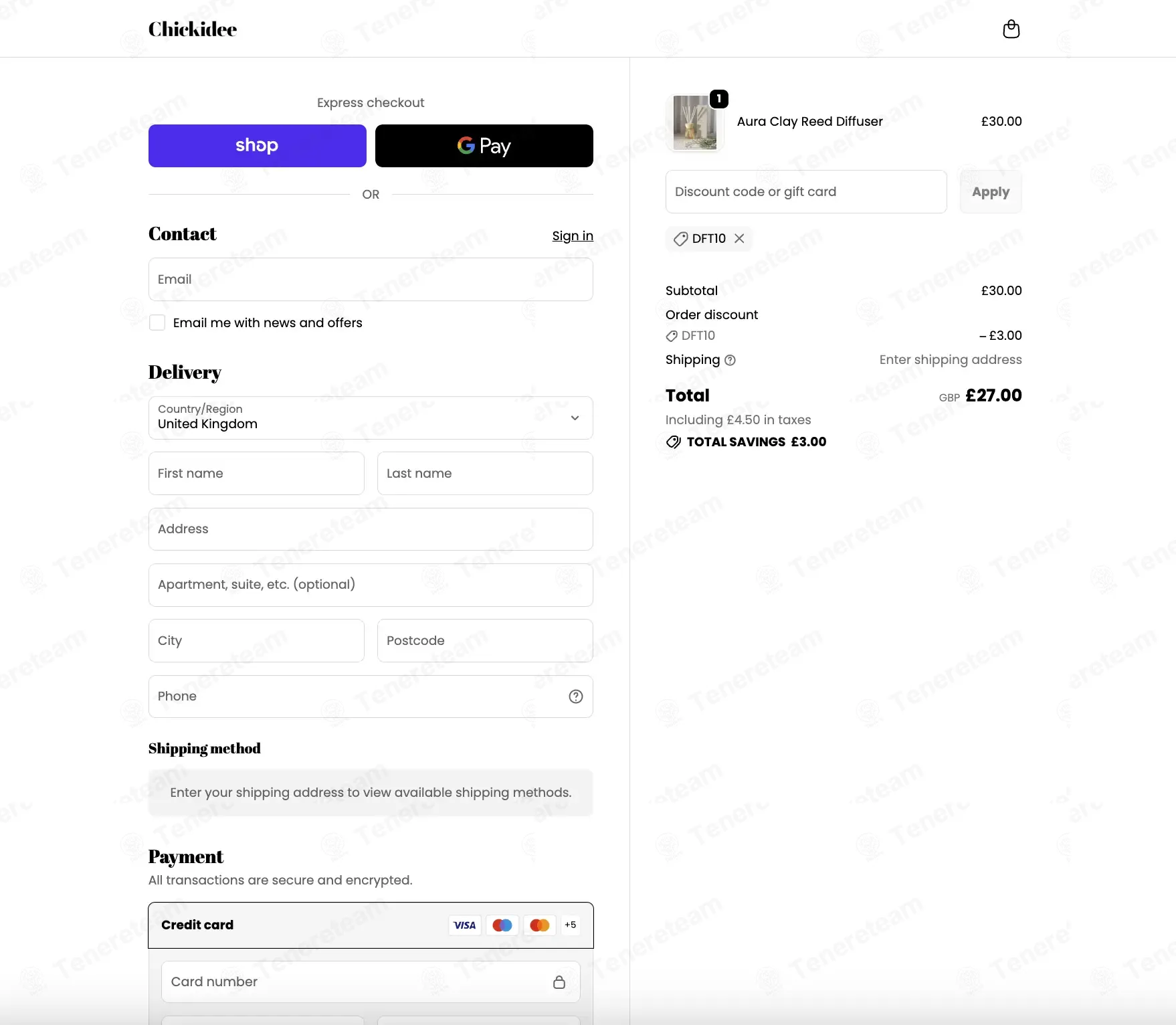Focus the Phone field

tap(371, 696)
